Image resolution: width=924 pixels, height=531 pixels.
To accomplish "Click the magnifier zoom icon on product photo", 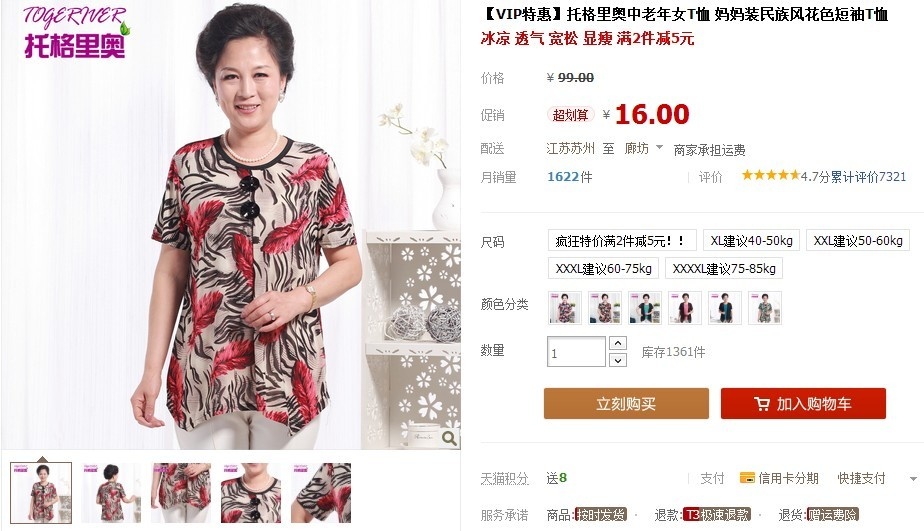I will click(x=449, y=438).
